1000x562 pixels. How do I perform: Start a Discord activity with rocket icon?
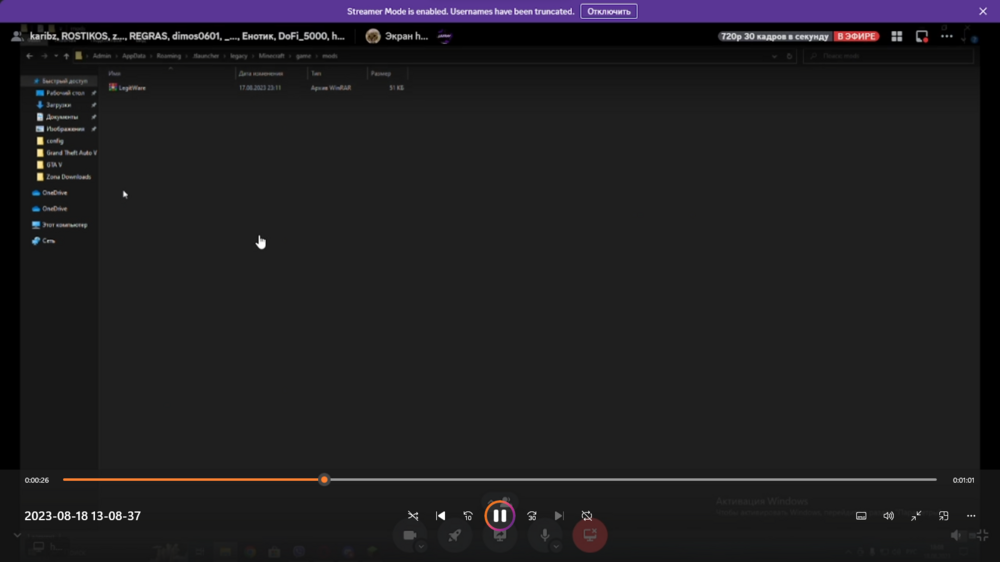[455, 536]
